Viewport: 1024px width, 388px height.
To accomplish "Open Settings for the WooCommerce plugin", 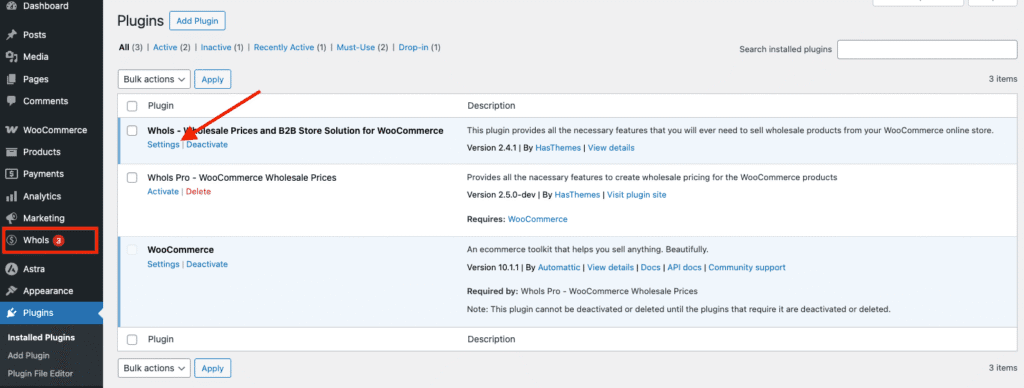I will (x=163, y=264).
